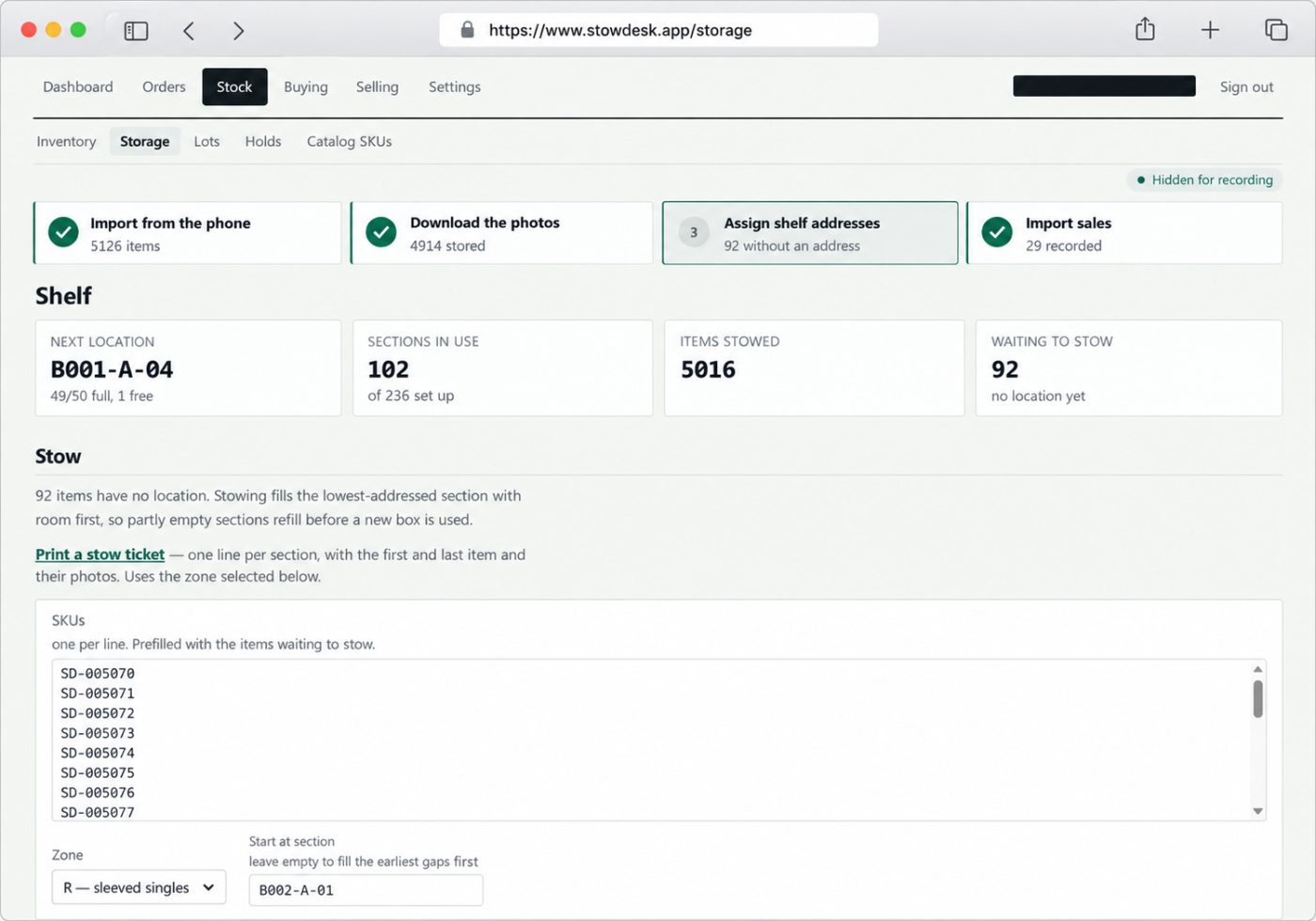Open a new tab with the plus icon
The height and width of the screenshot is (921, 1316).
tap(1210, 30)
